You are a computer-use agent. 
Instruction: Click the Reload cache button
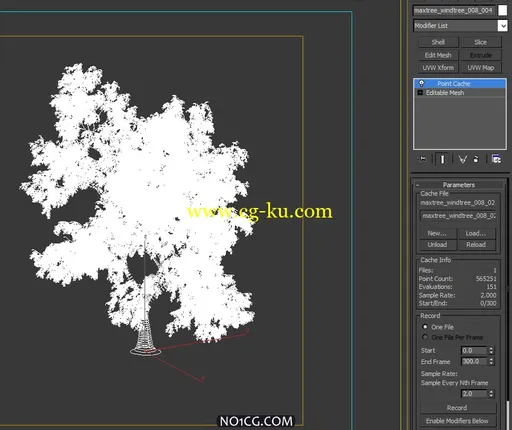(x=476, y=245)
